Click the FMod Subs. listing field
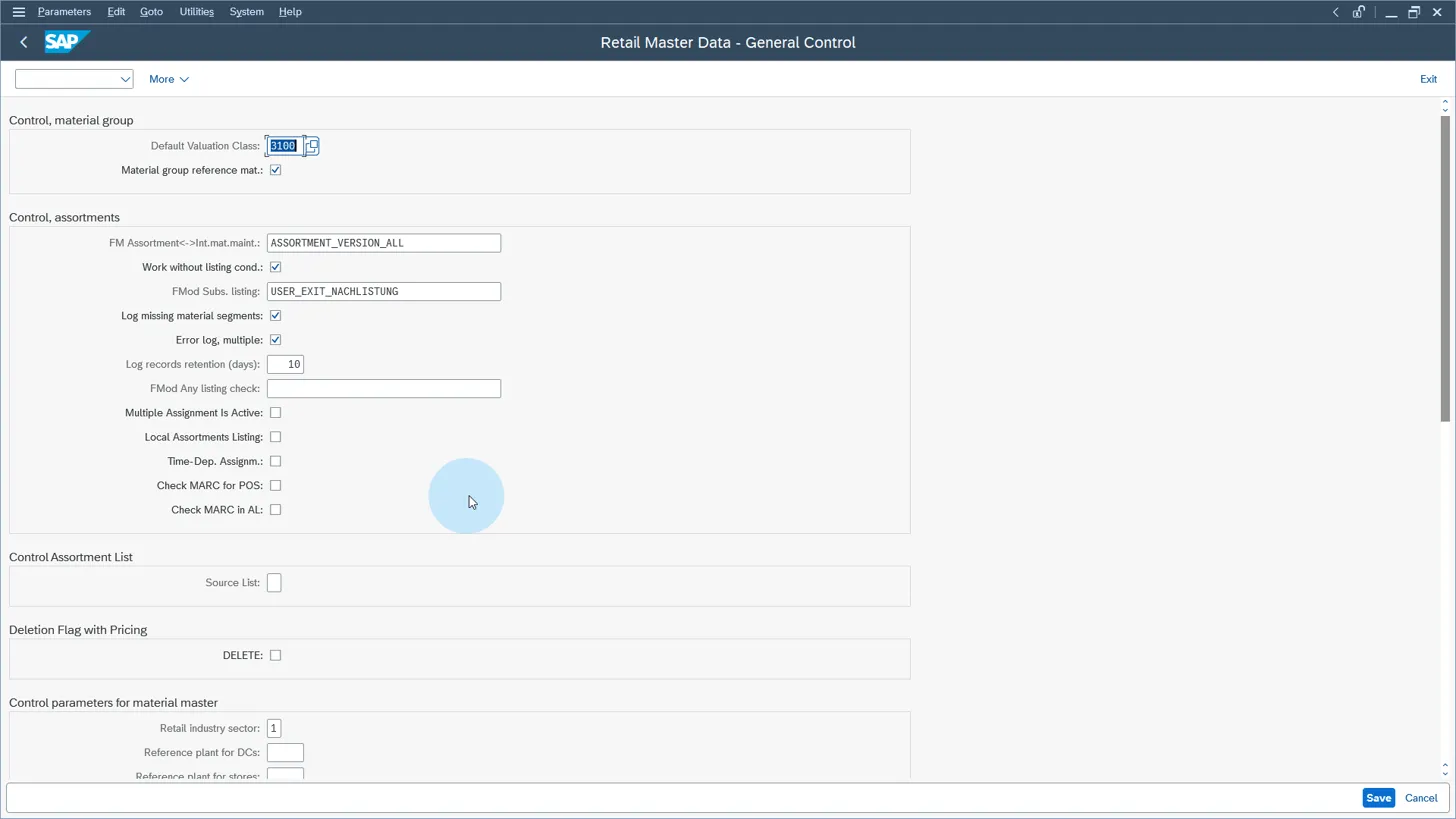Viewport: 1456px width, 819px height. (x=384, y=292)
